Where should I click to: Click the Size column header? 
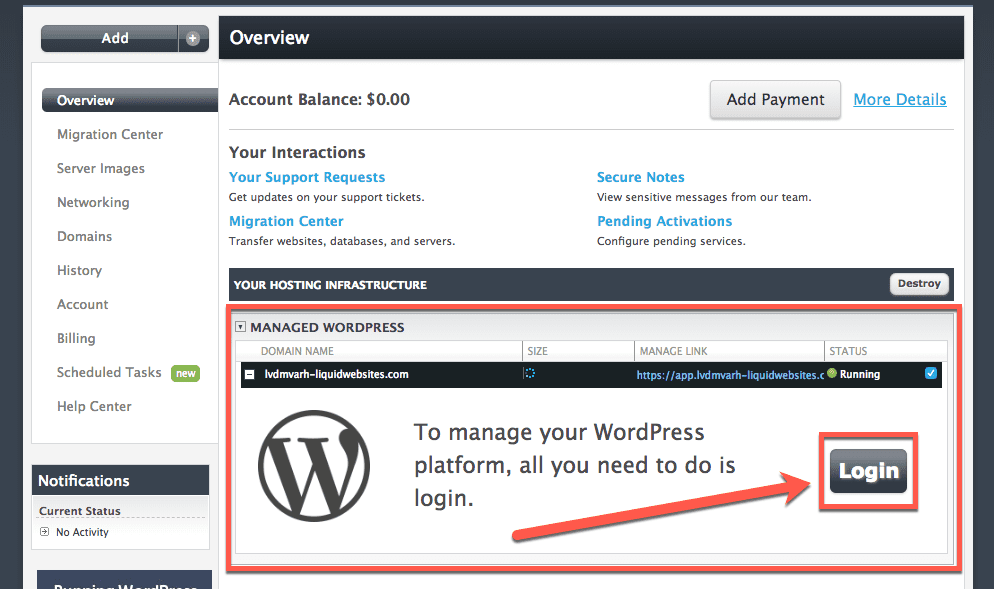coord(538,351)
